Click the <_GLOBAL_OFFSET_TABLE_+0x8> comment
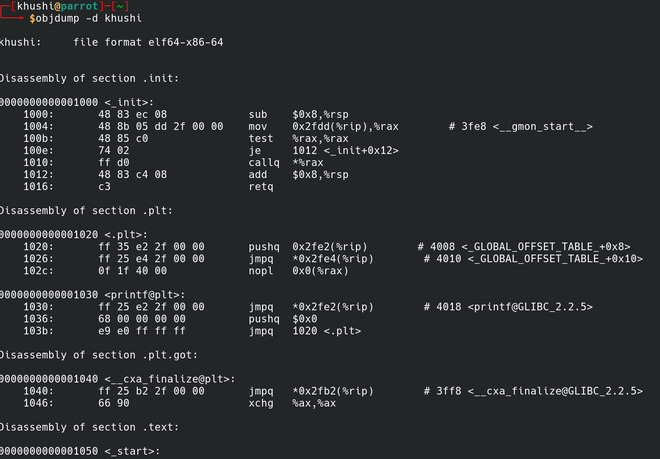660x459 pixels. click(545, 245)
